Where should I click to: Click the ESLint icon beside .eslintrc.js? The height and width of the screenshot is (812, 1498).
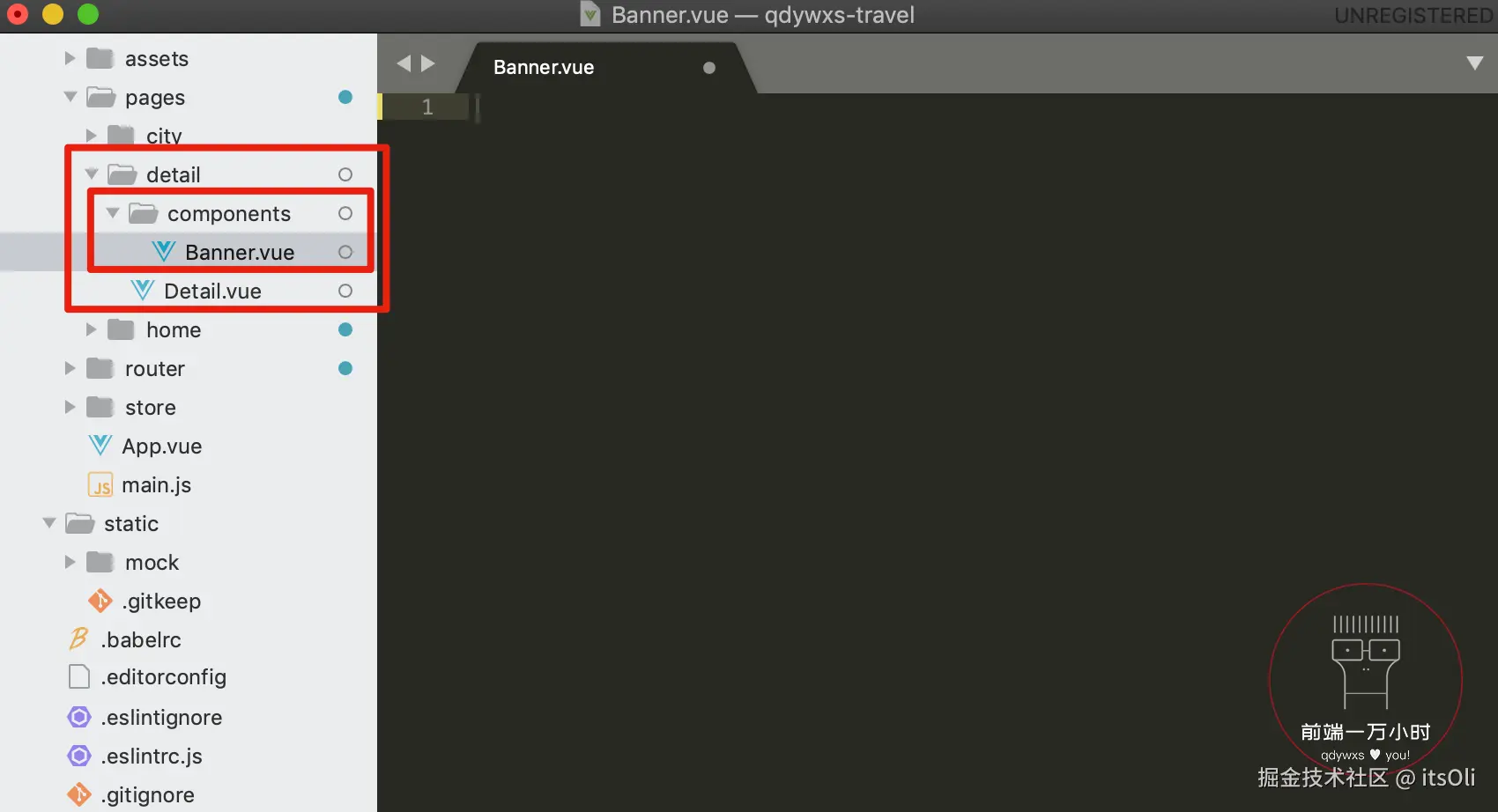[79, 756]
